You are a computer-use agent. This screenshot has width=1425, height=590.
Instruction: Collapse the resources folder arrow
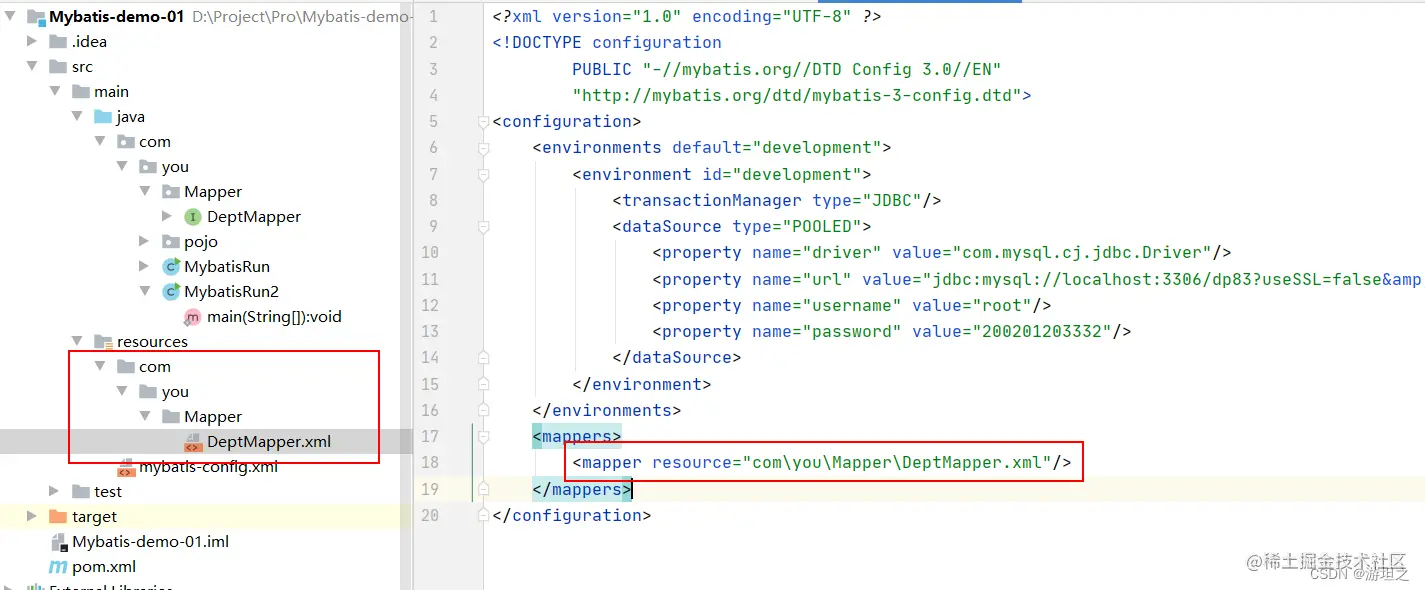click(77, 341)
